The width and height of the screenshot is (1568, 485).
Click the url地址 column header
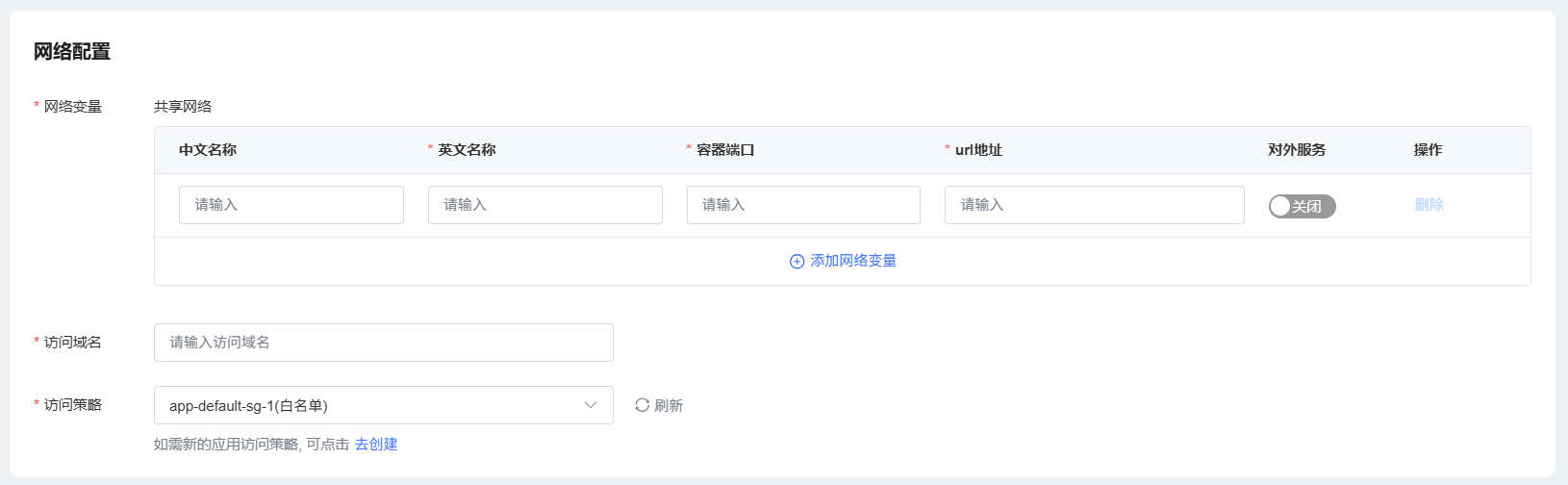pyautogui.click(x=978, y=150)
